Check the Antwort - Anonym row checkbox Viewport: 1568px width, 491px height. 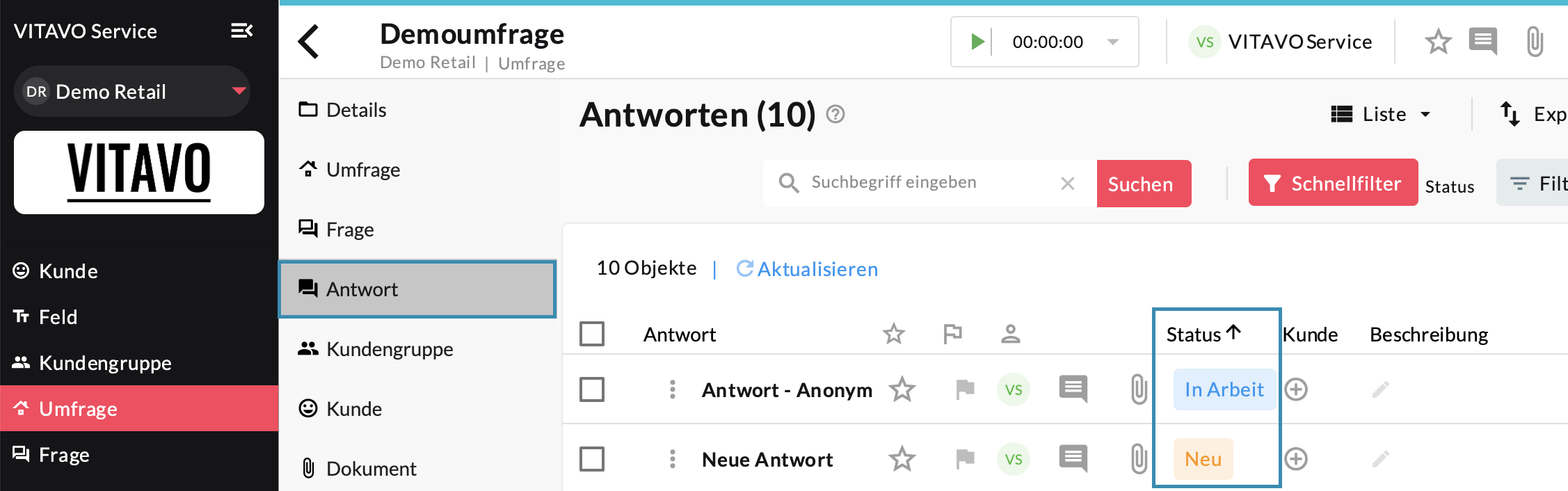coord(592,389)
